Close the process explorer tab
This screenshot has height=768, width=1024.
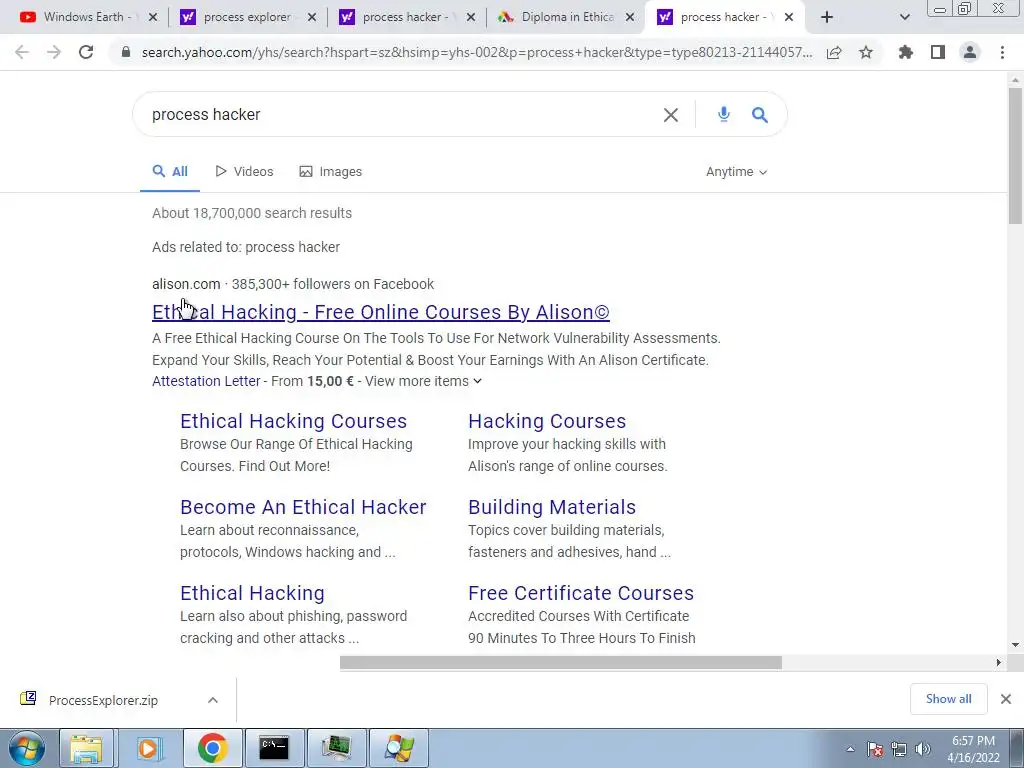(312, 17)
